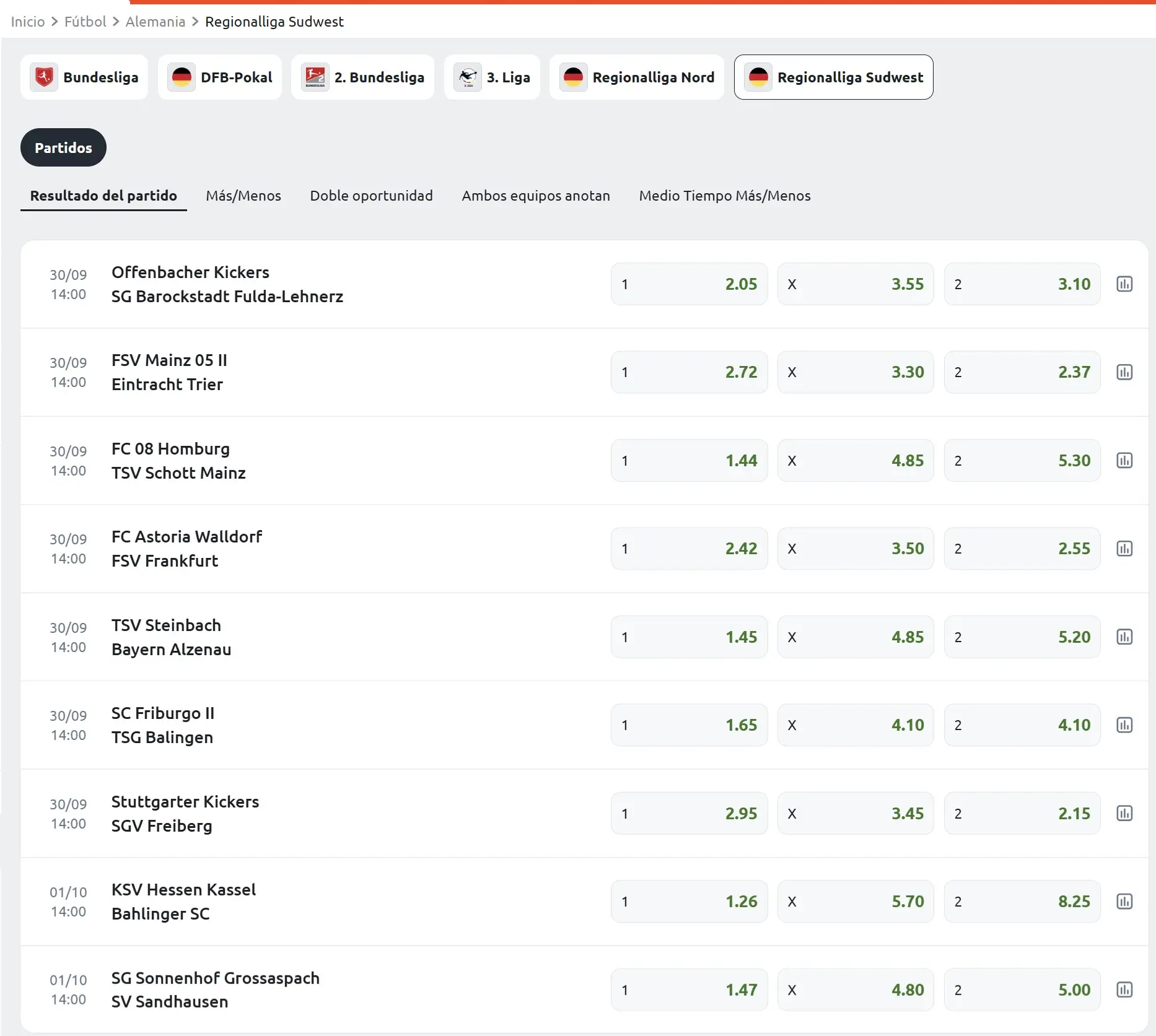Open stats icon for Offenbacher Kickers match
This screenshot has height=1036, width=1156.
(1124, 284)
